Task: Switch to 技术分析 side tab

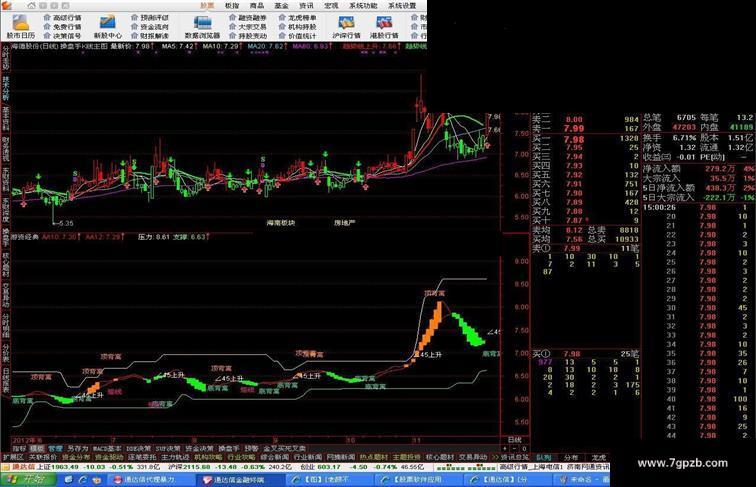Action: point(6,88)
